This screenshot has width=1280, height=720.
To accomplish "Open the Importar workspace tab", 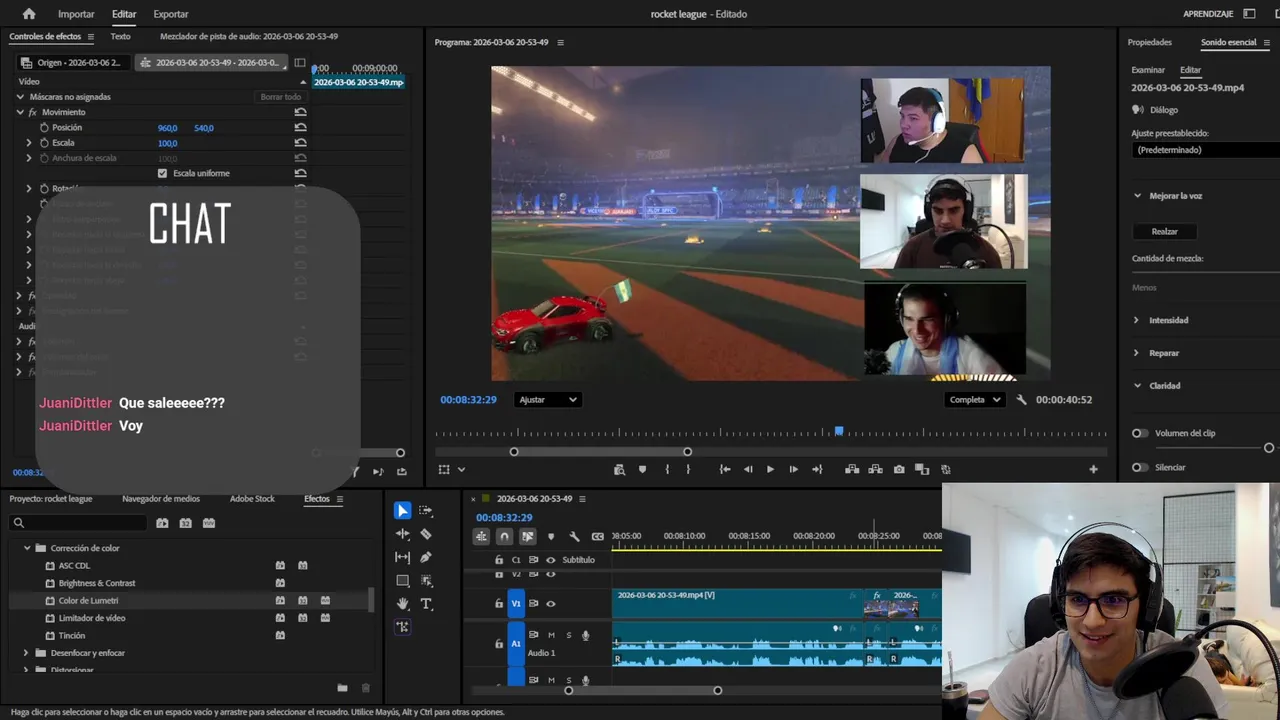I will click(x=76, y=14).
